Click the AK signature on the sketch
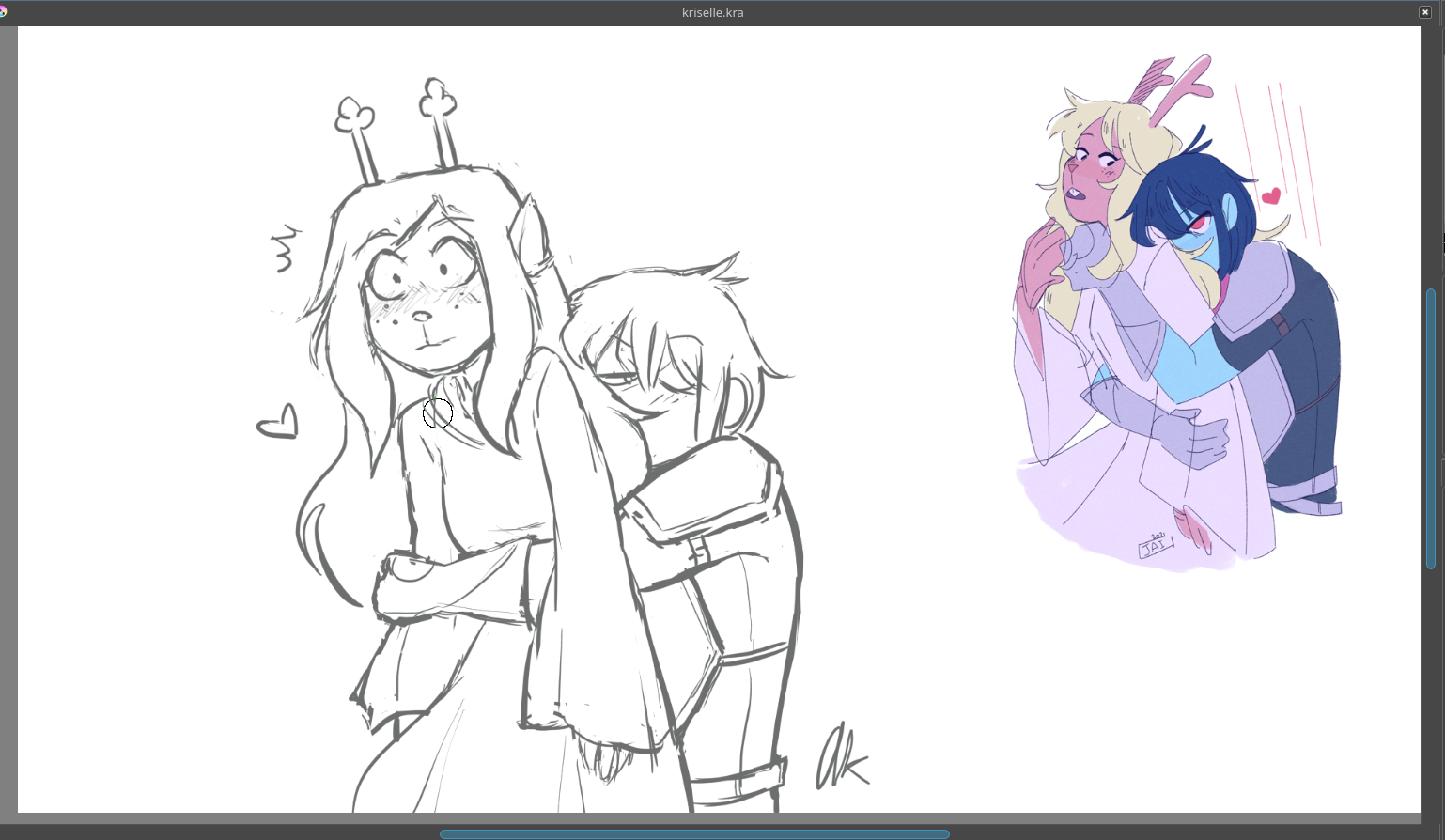 (841, 757)
